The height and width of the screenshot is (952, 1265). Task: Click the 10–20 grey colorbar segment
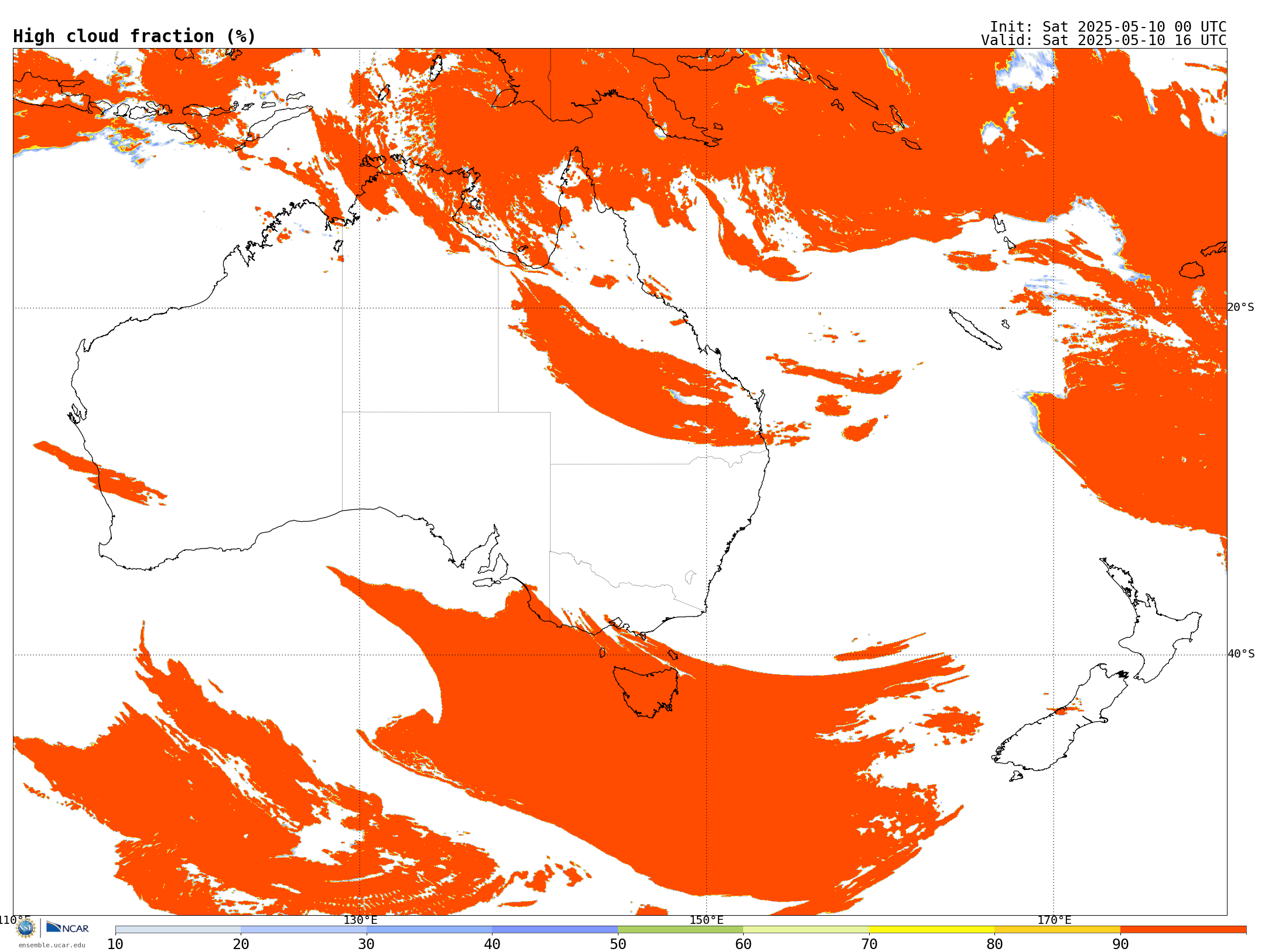pos(178,930)
